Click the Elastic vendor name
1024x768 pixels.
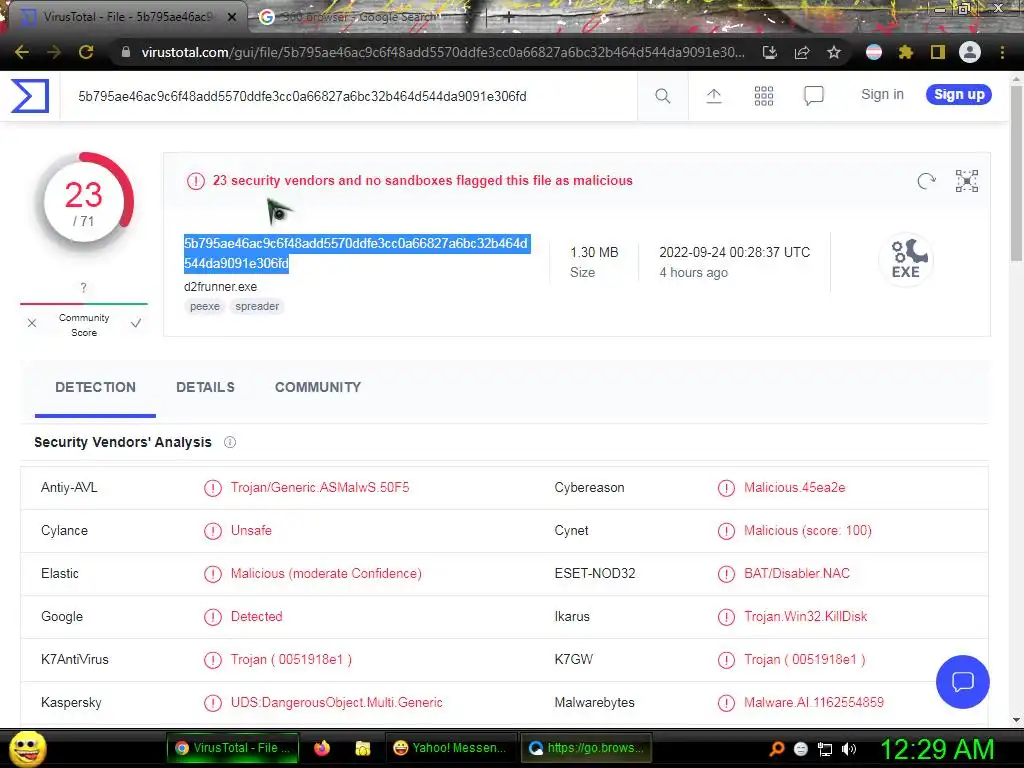point(60,573)
